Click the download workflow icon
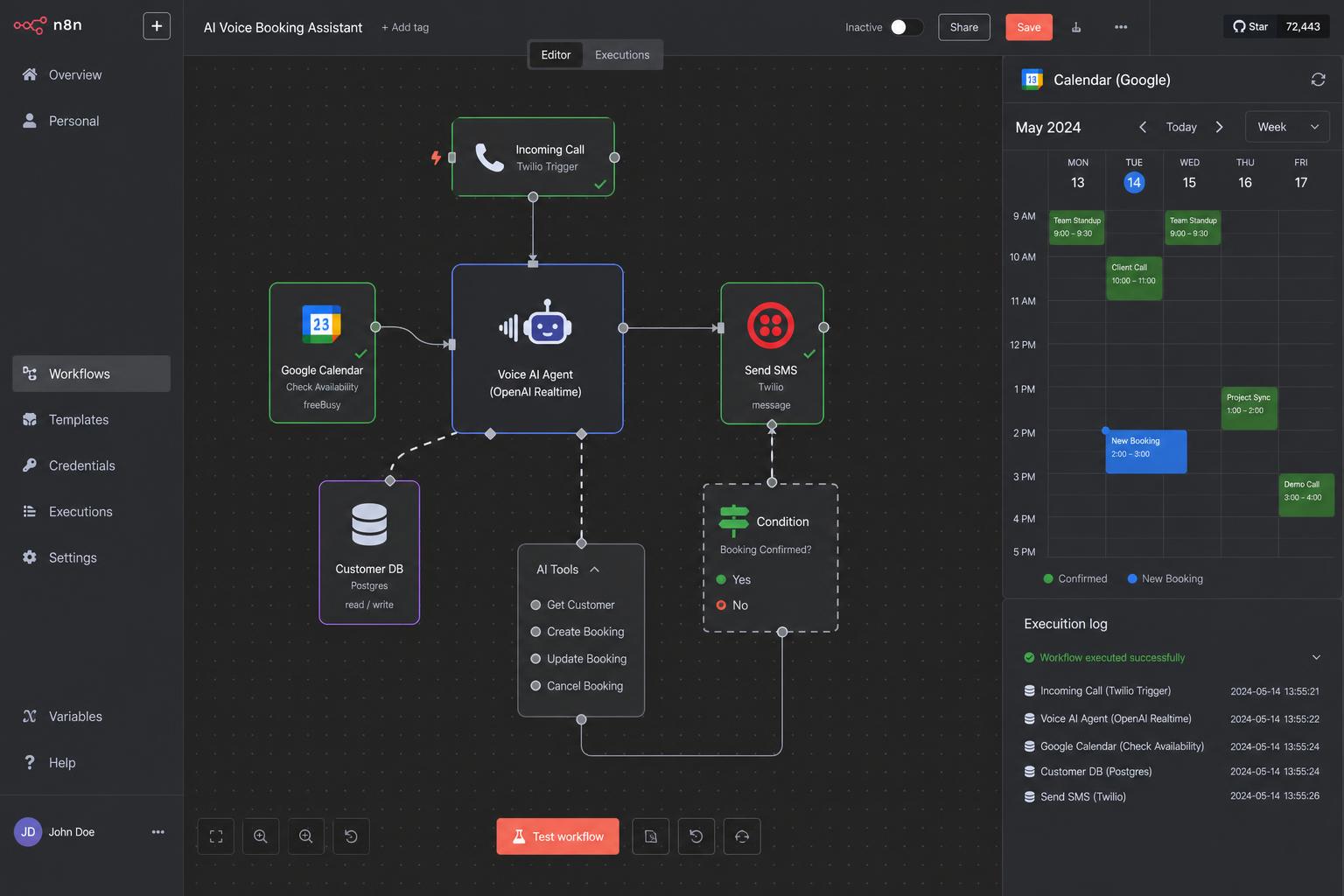The image size is (1344, 896). [1076, 27]
